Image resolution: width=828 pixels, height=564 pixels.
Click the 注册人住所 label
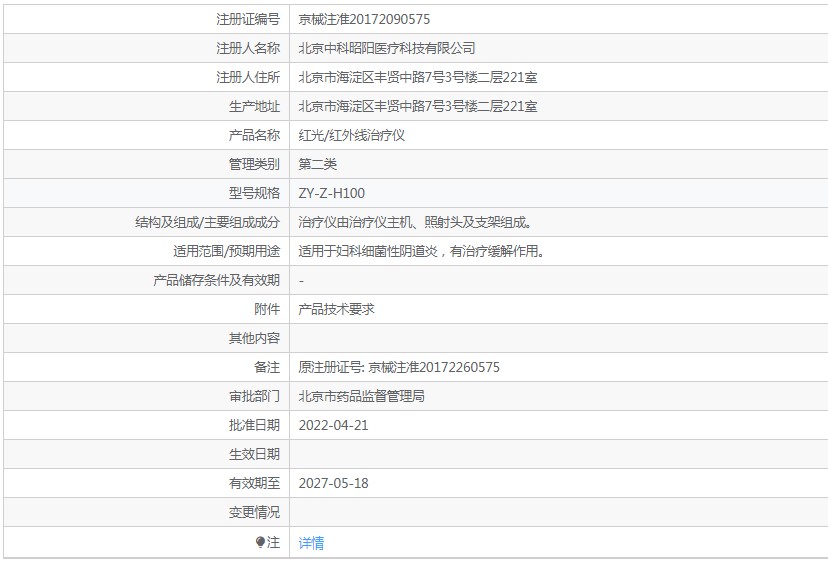[x=248, y=78]
